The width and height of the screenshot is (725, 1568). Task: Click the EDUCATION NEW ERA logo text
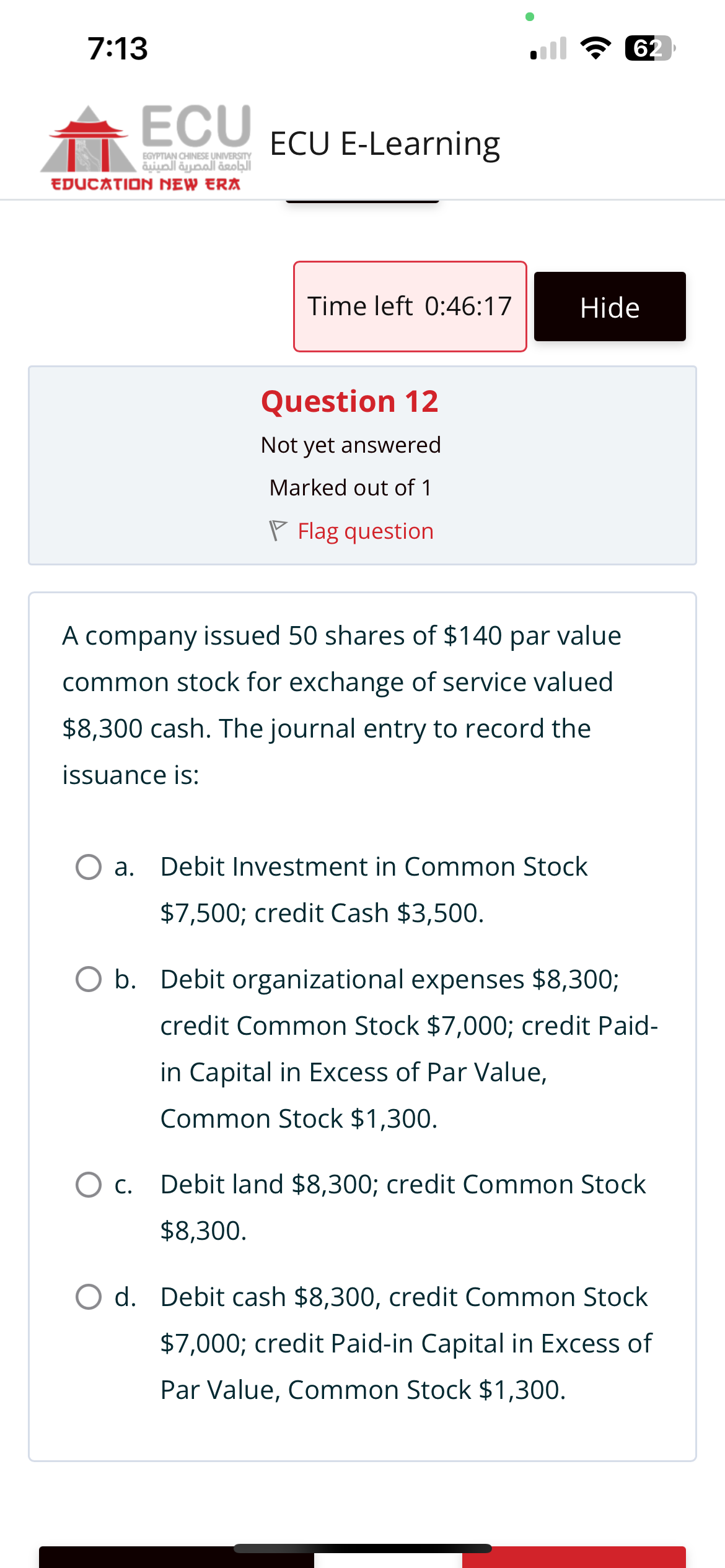click(x=146, y=182)
